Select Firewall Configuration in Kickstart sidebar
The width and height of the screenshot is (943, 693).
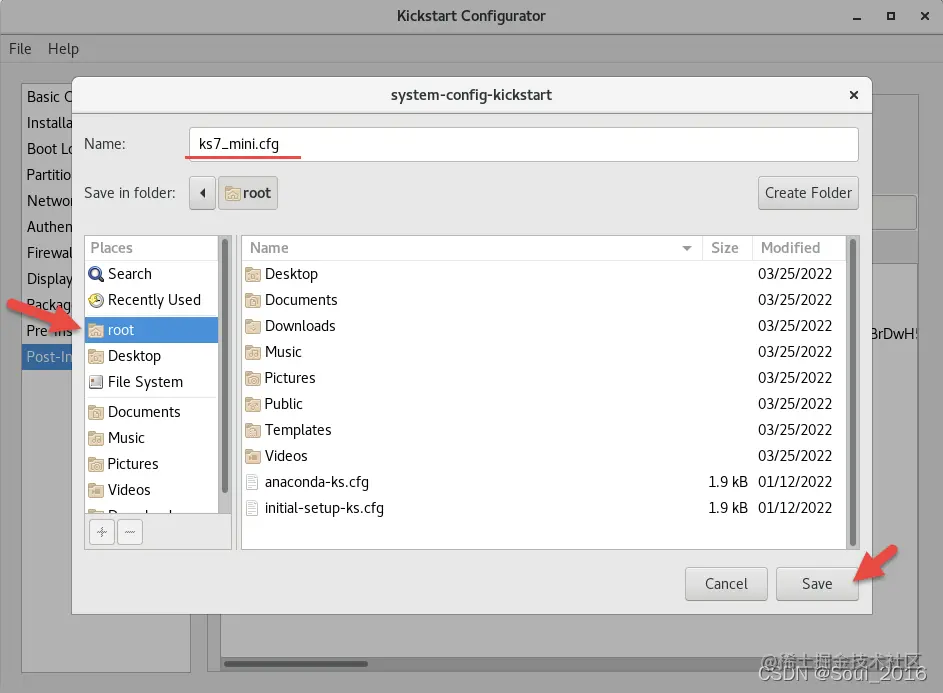point(48,253)
